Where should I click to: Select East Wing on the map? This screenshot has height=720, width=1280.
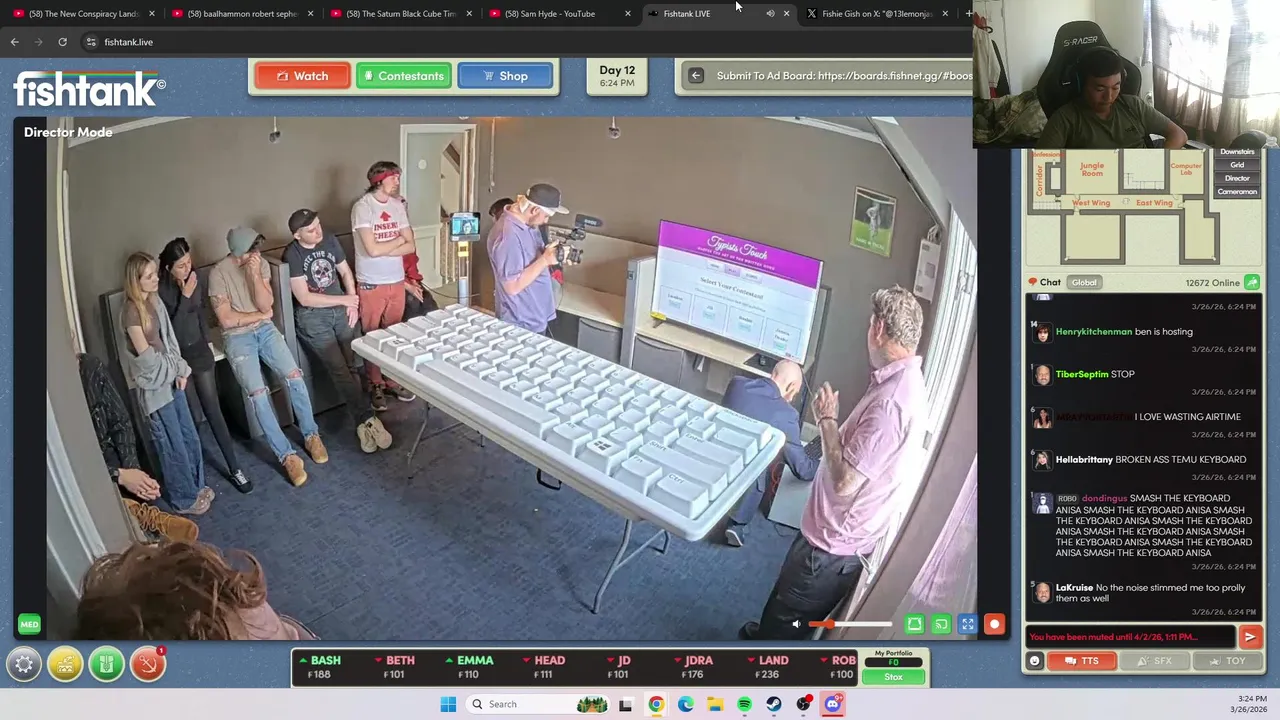click(x=1154, y=203)
